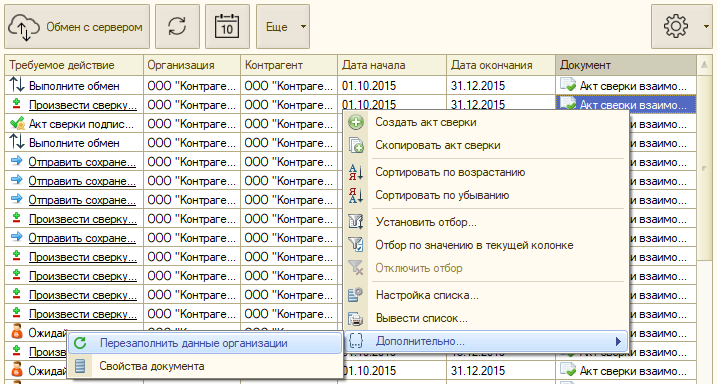The image size is (717, 384).
Task: Click the first "Произвести сверку..." link
Action: (x=83, y=105)
